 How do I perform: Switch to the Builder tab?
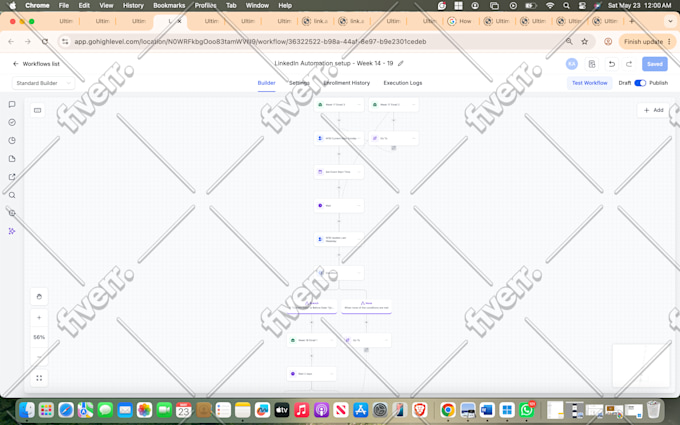(266, 83)
